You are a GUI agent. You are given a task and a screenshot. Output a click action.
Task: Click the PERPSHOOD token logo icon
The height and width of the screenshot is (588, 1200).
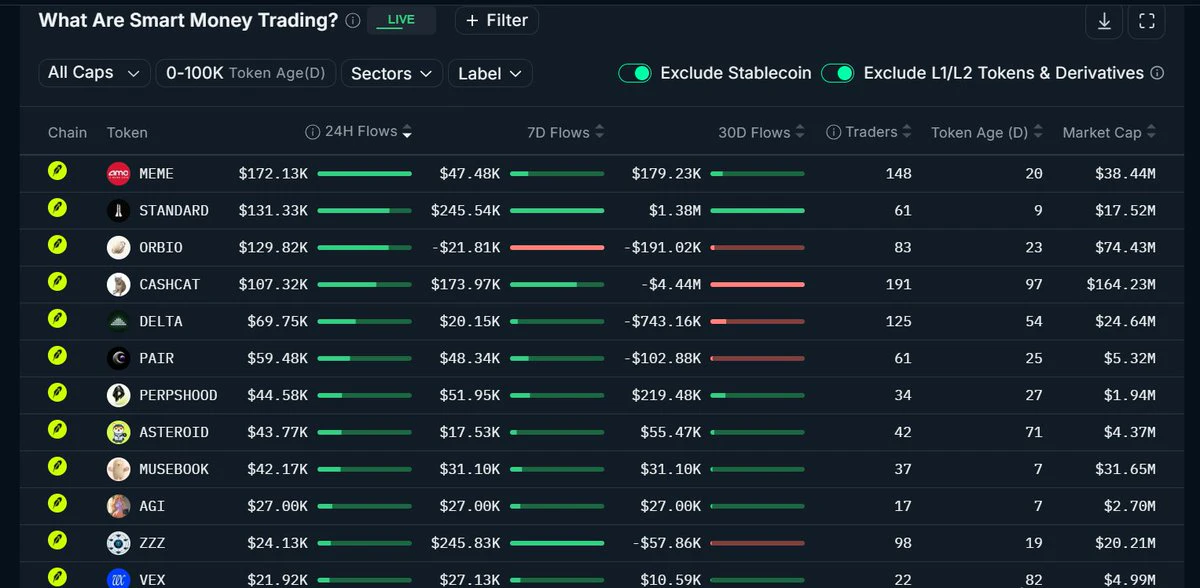point(118,396)
